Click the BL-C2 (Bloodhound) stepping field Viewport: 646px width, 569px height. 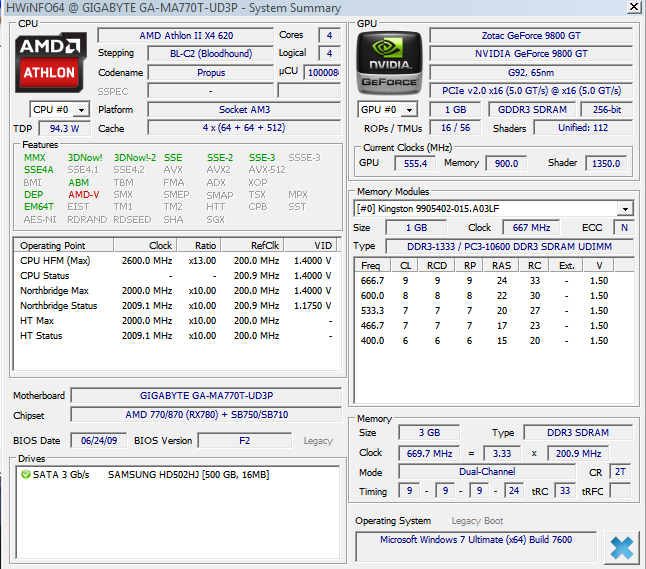pos(211,54)
